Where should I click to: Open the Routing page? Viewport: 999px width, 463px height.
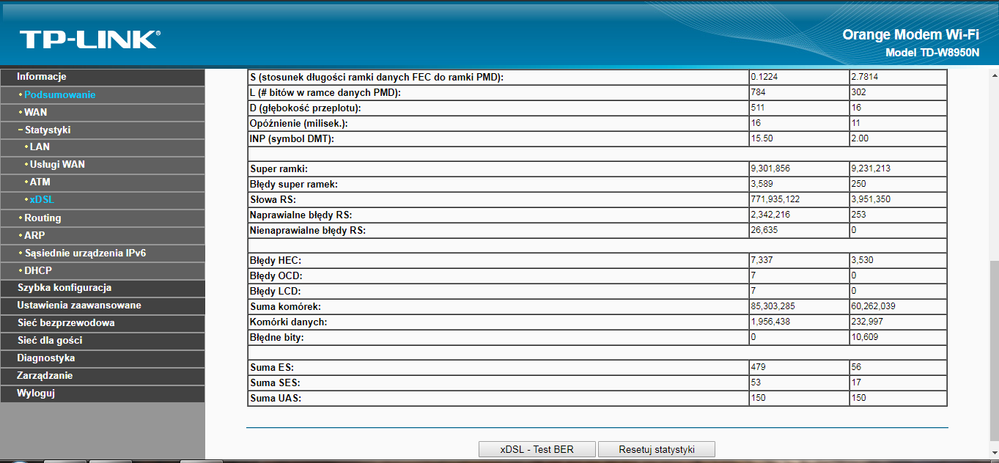(x=43, y=218)
